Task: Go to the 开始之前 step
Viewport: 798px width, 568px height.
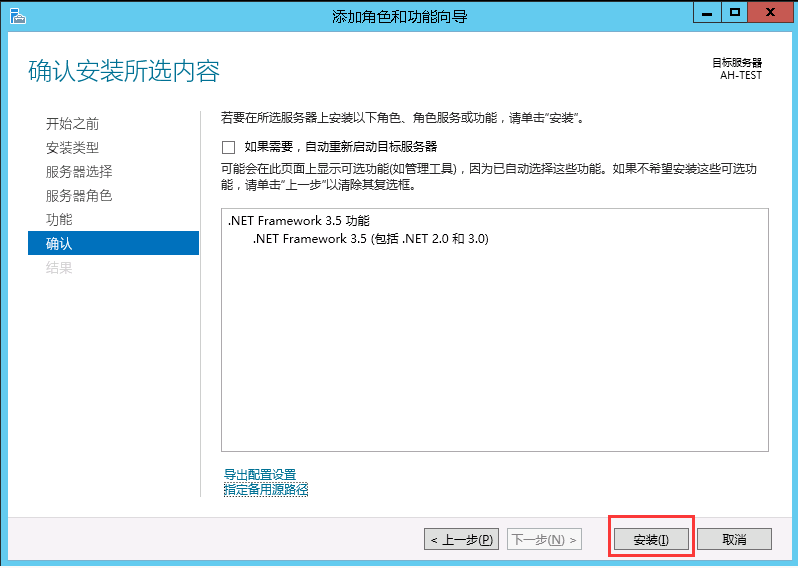Action: point(72,124)
